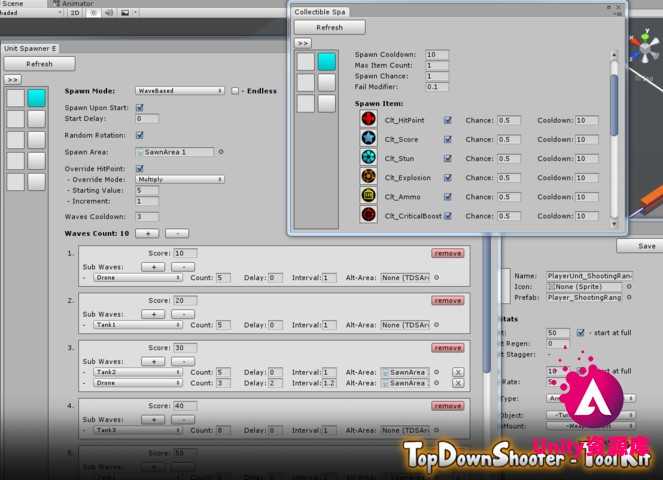Open wave 3 Drone unit dropdown
This screenshot has height=480, width=663.
click(x=138, y=383)
